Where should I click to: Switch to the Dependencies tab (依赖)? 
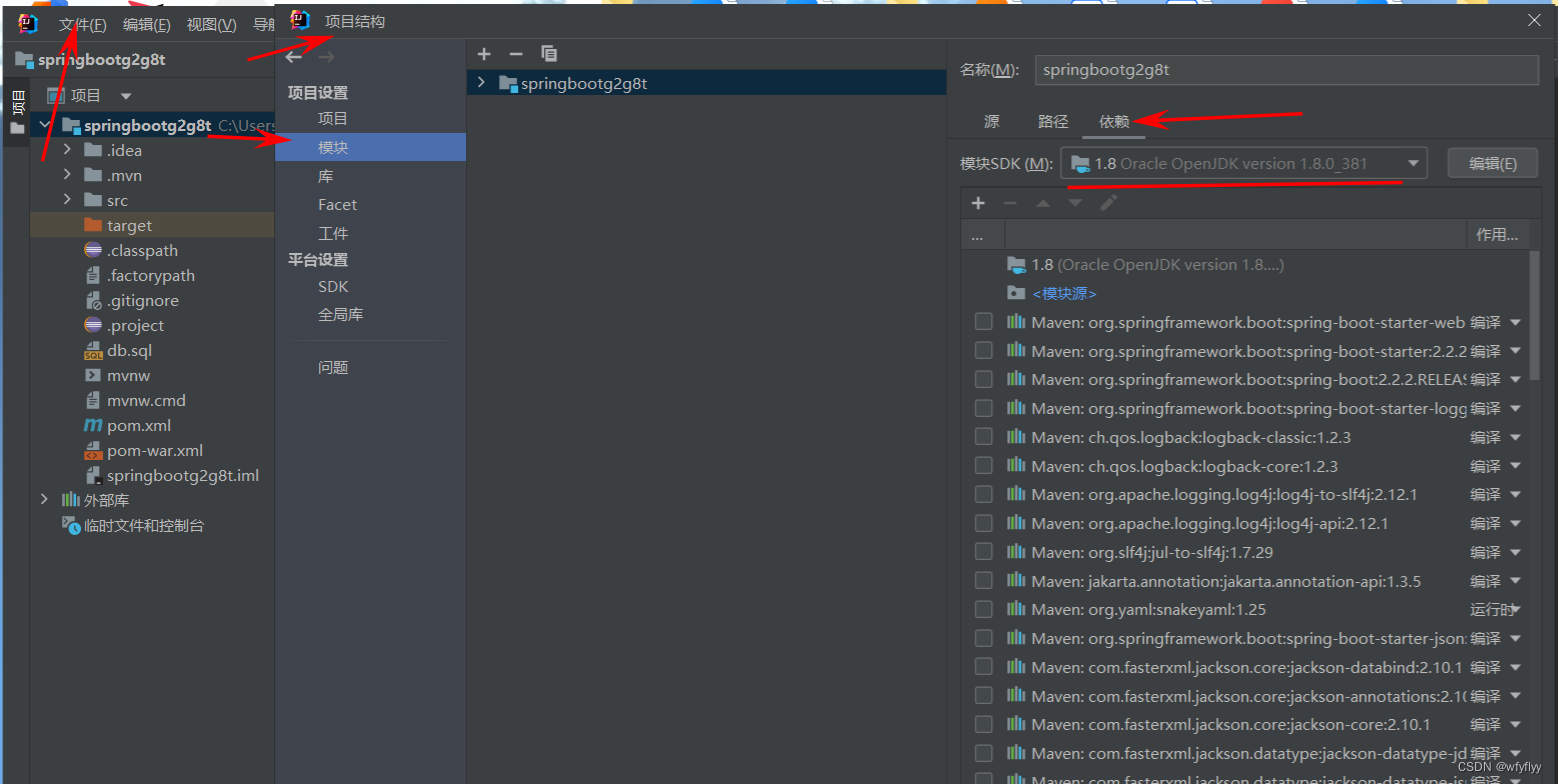click(1114, 122)
